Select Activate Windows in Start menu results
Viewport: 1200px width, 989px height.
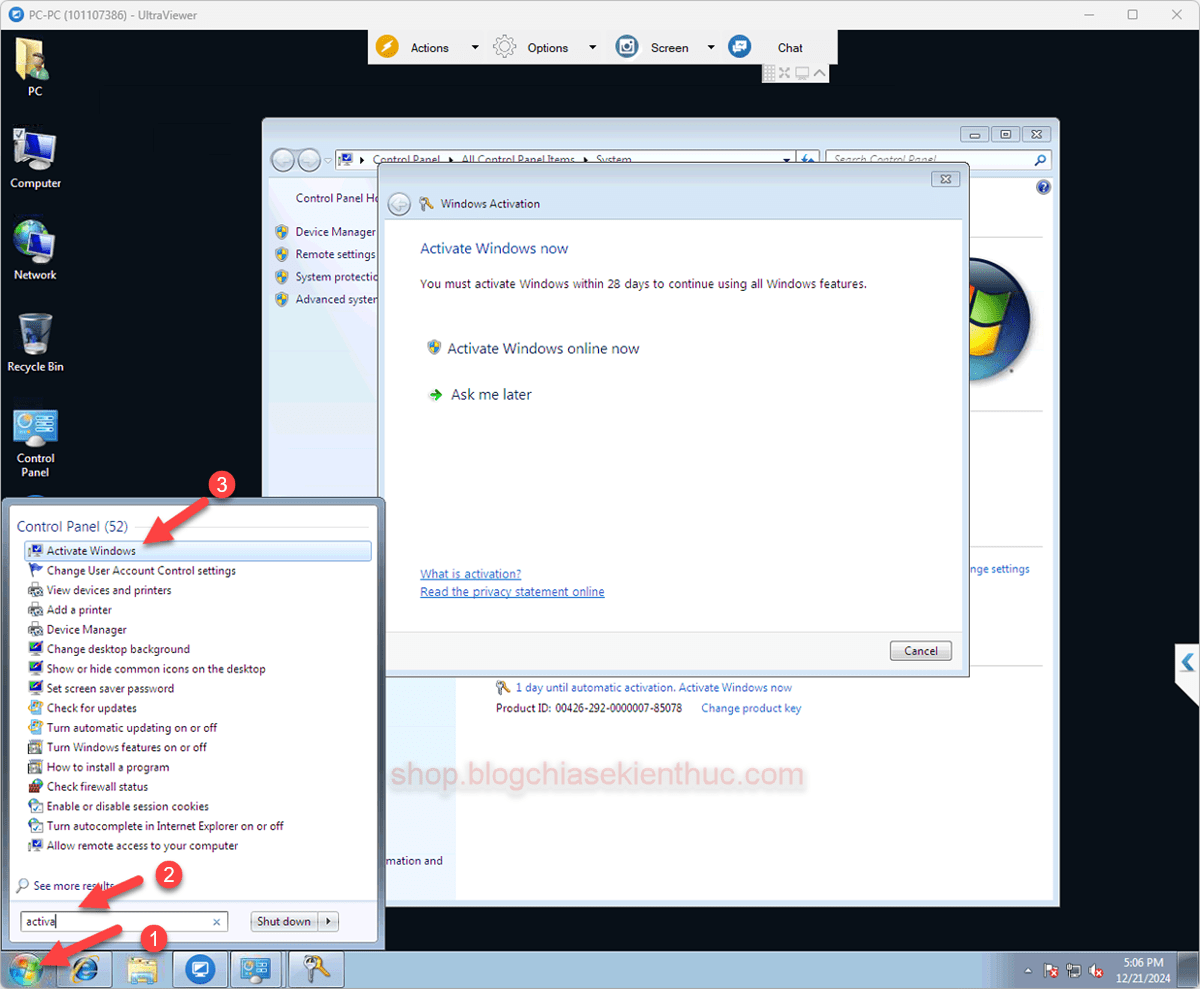(198, 551)
